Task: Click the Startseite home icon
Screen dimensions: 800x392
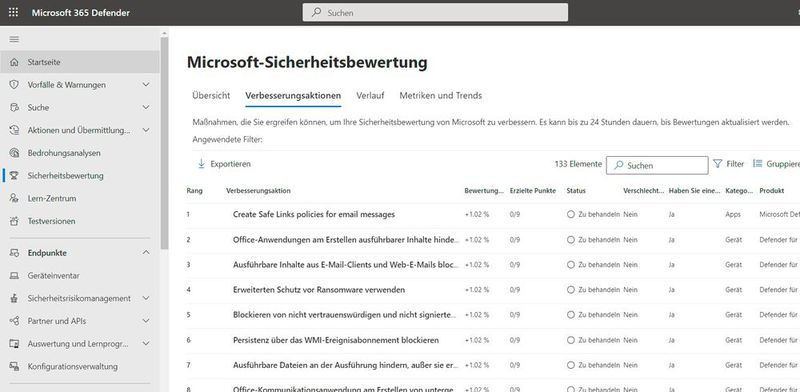Action: (x=14, y=62)
